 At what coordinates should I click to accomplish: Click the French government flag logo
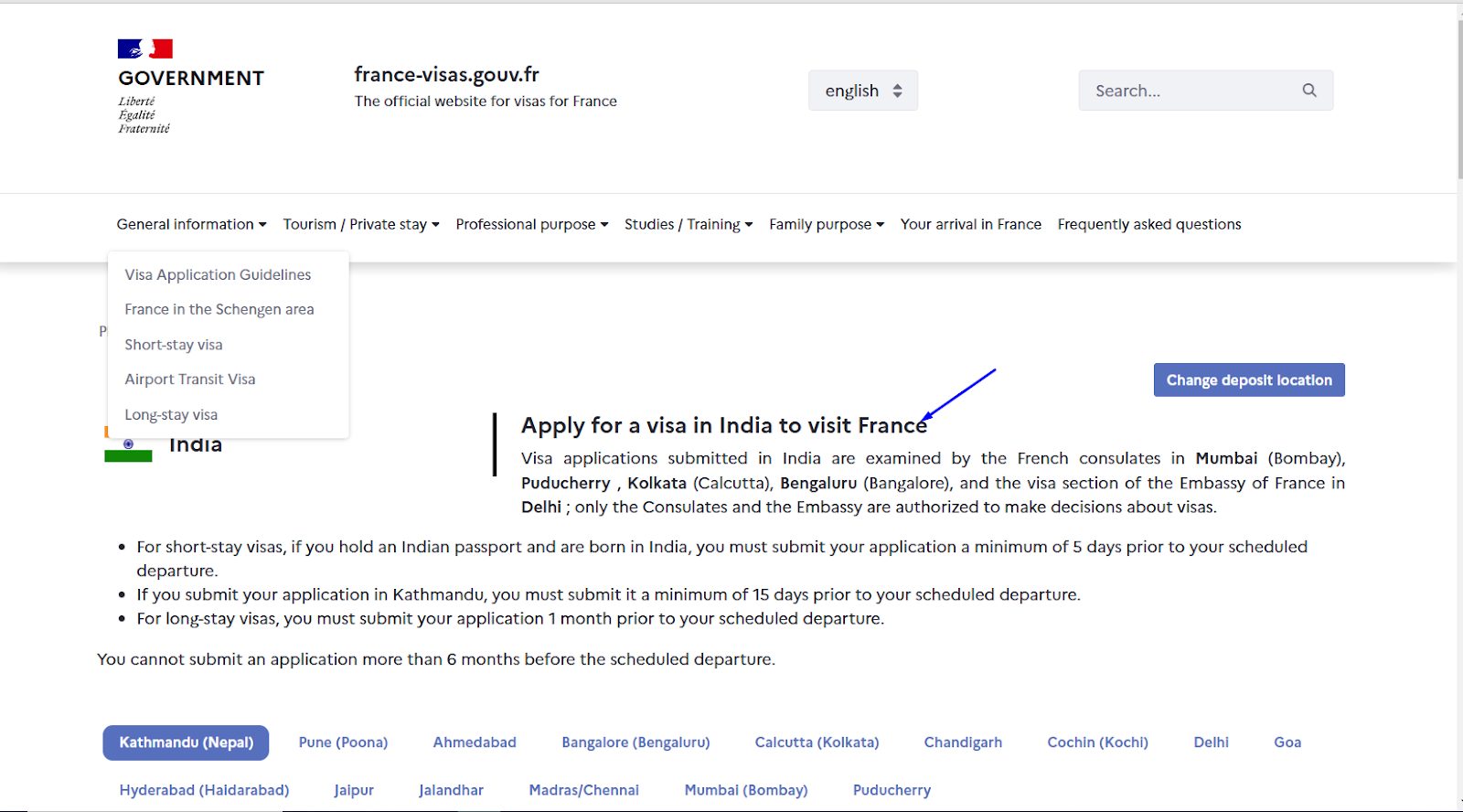[x=145, y=49]
